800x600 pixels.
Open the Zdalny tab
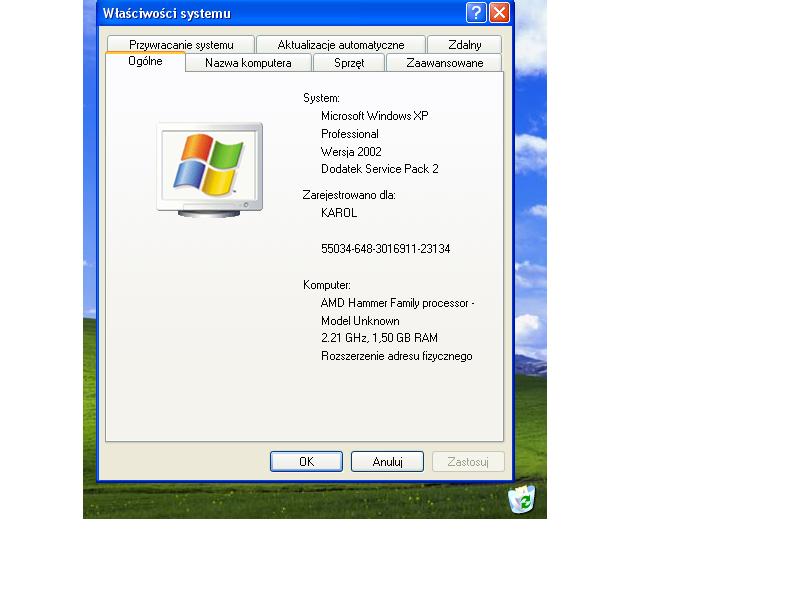tap(464, 44)
